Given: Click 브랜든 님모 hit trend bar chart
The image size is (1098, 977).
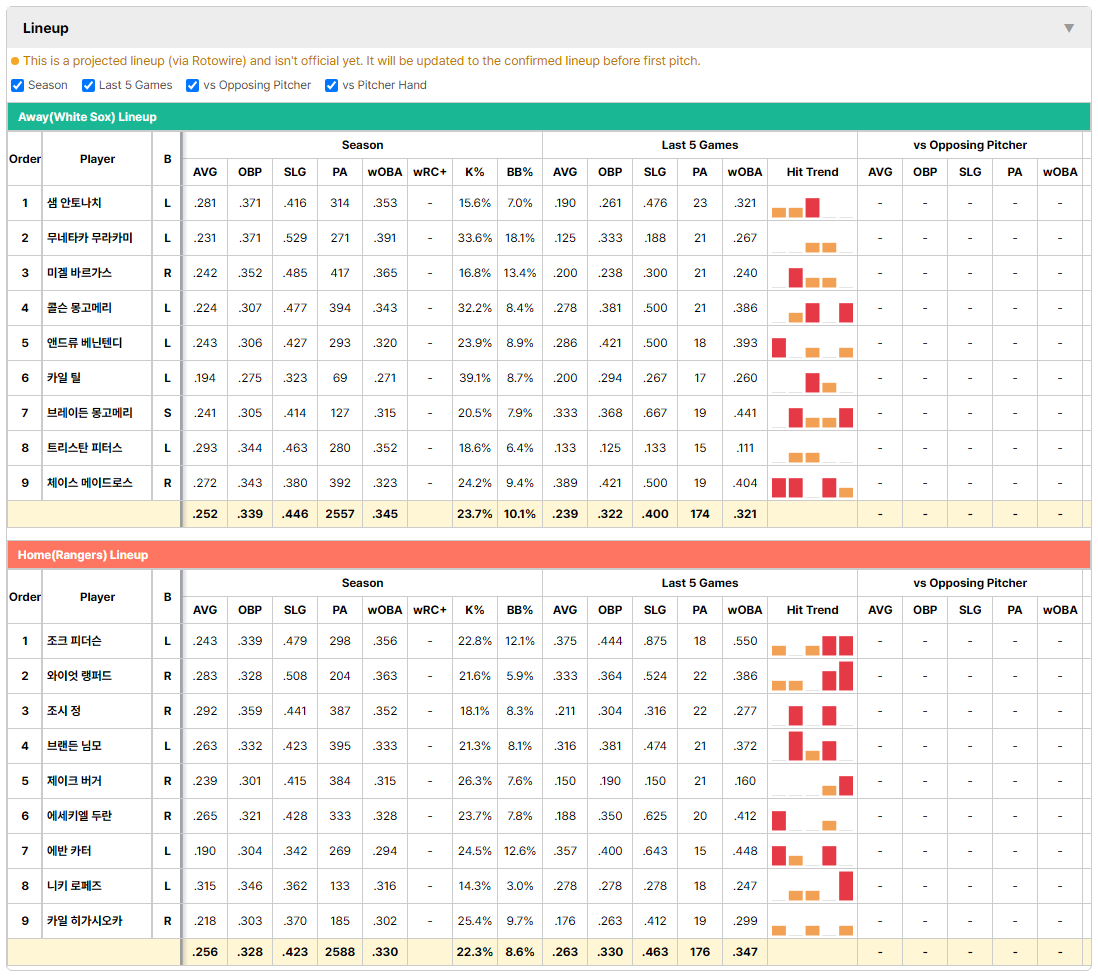Looking at the screenshot, I should click(x=812, y=746).
